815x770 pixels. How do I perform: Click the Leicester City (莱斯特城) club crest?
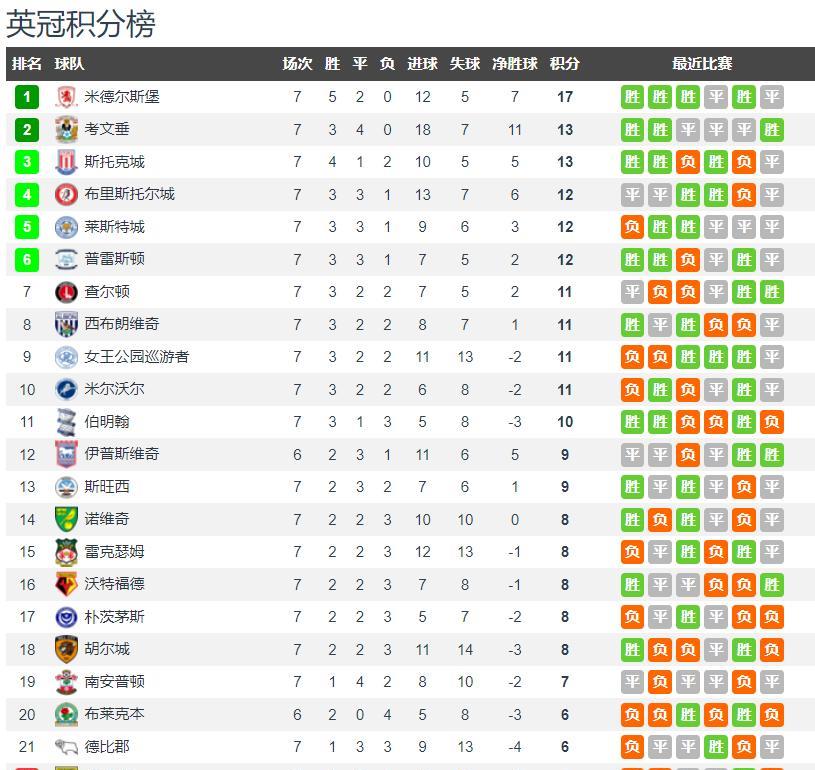click(x=66, y=227)
